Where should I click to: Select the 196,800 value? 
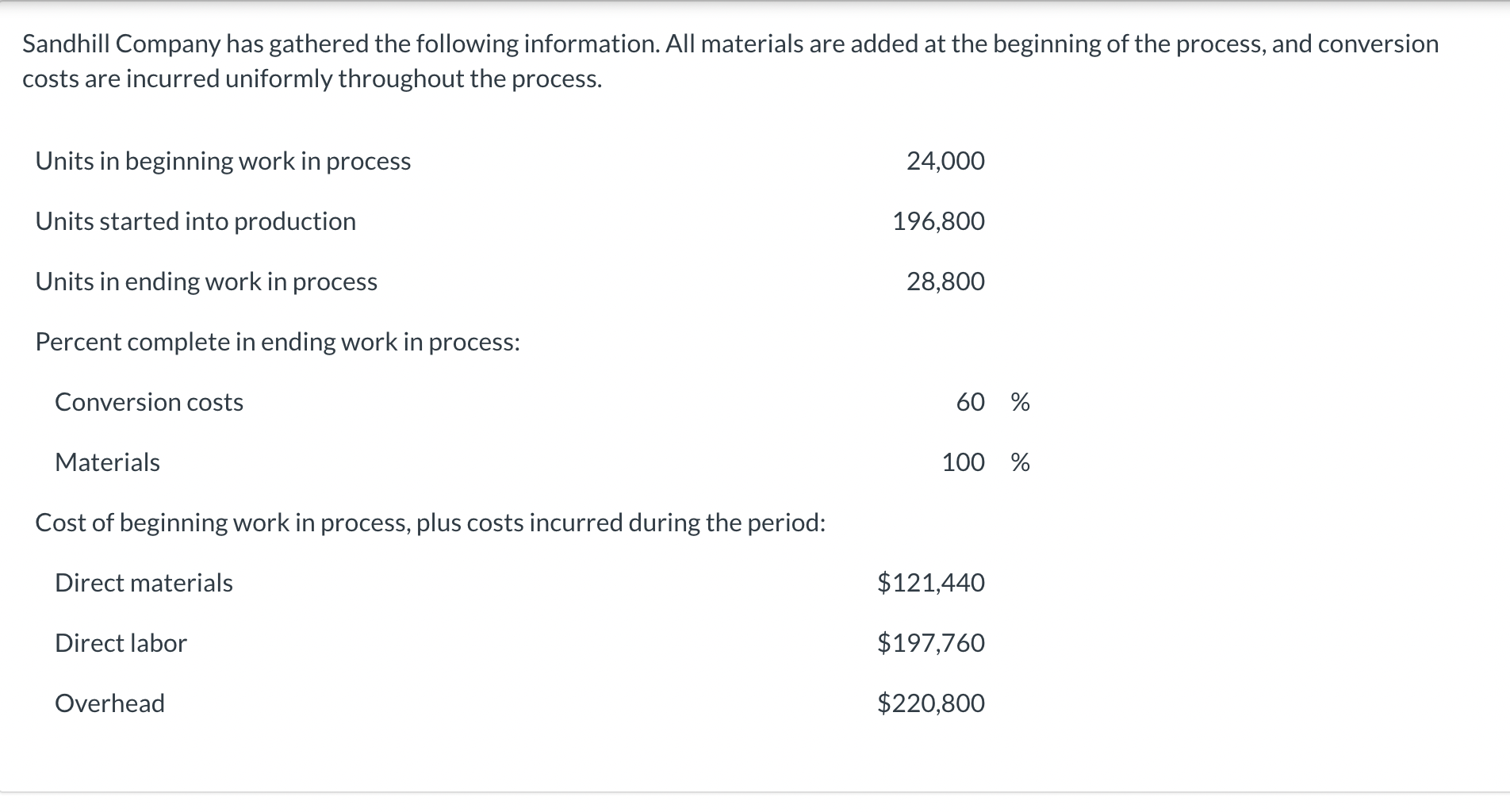coord(938,221)
